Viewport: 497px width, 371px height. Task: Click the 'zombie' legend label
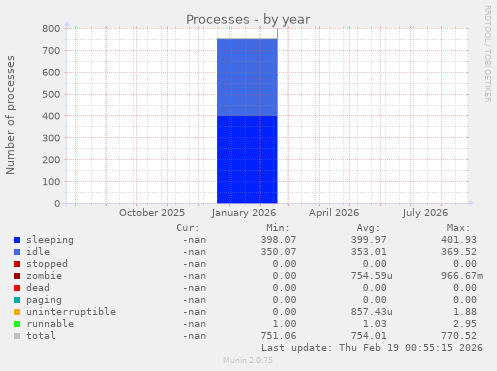tap(44, 276)
